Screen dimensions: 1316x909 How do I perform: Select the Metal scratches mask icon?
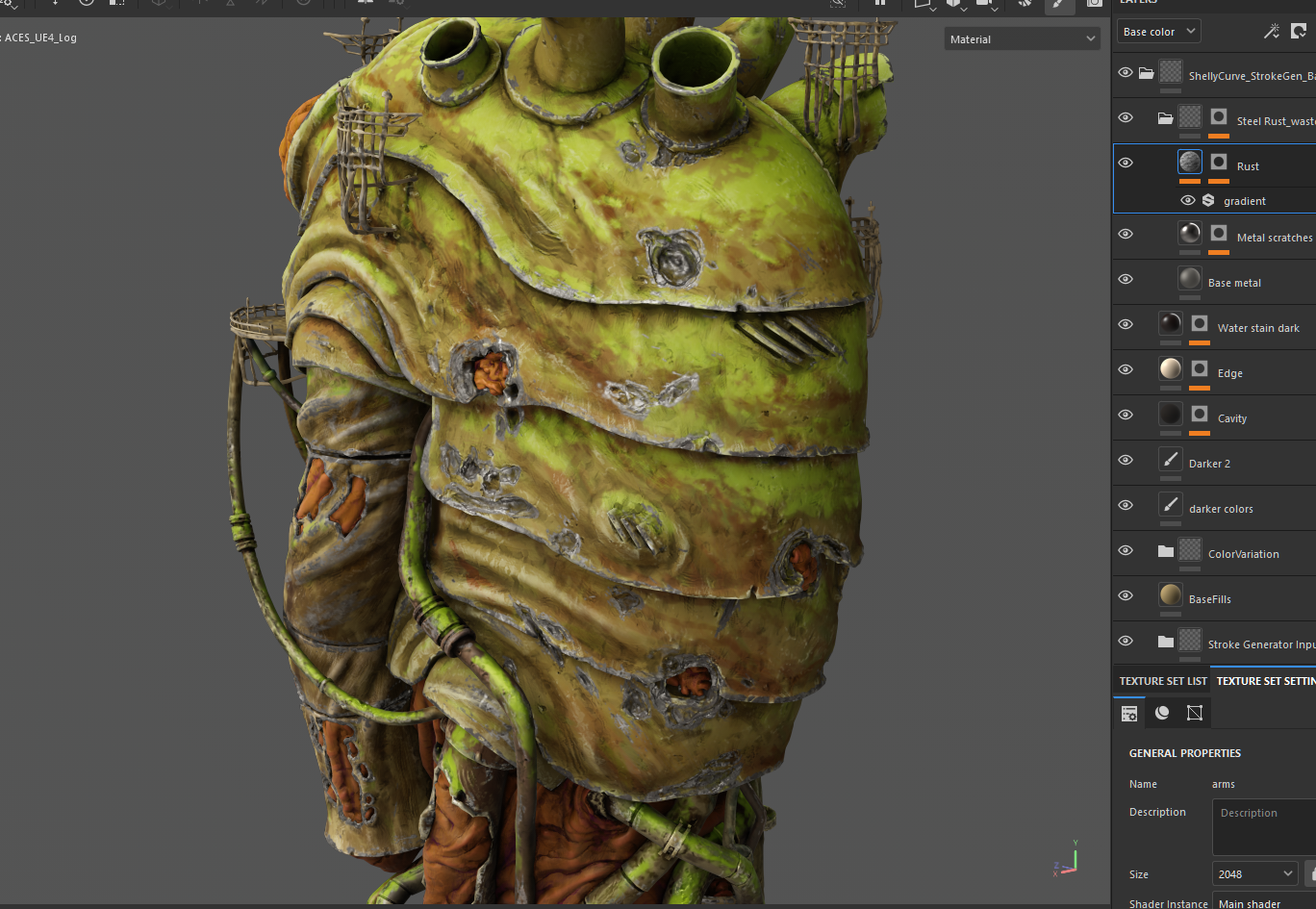[x=1219, y=233]
